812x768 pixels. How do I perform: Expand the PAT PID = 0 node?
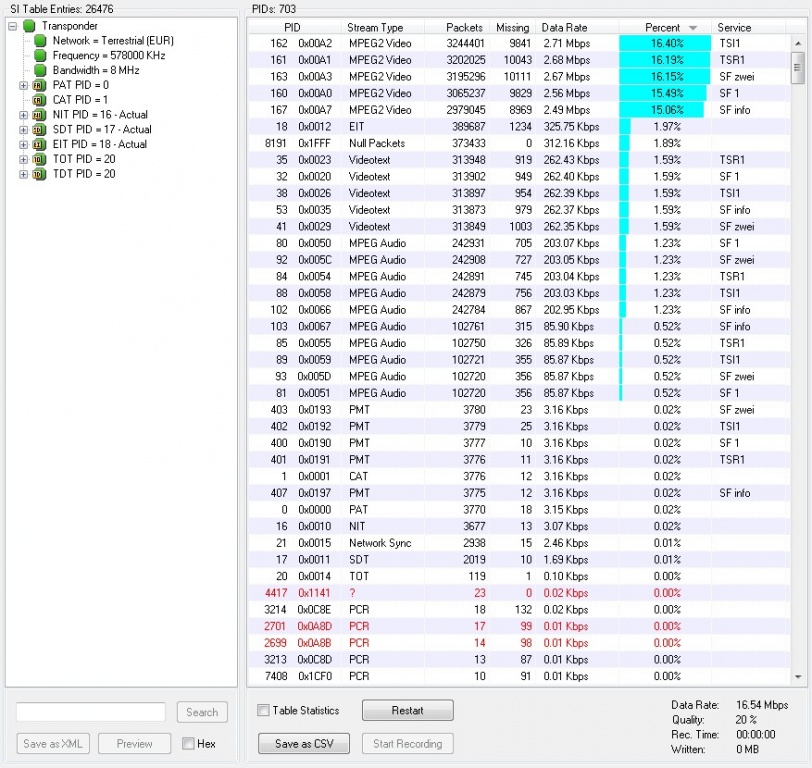(23, 85)
